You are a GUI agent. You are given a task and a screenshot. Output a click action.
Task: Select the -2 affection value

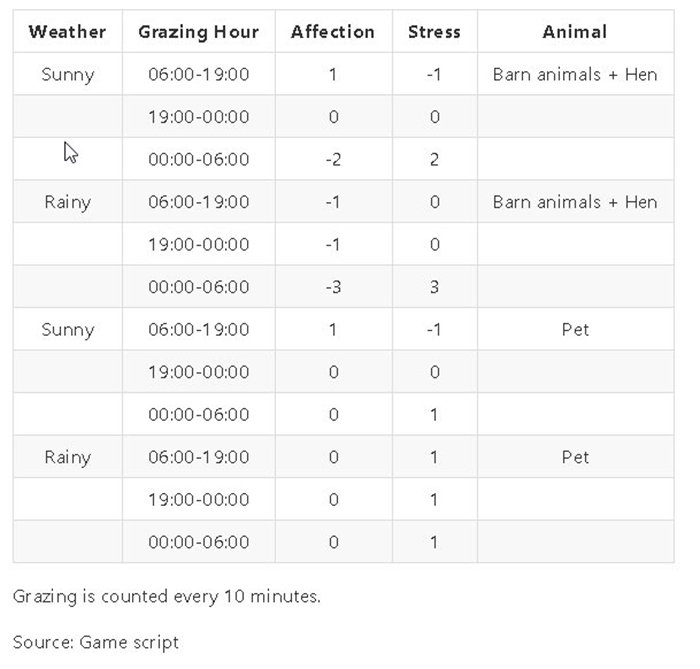[x=333, y=159]
